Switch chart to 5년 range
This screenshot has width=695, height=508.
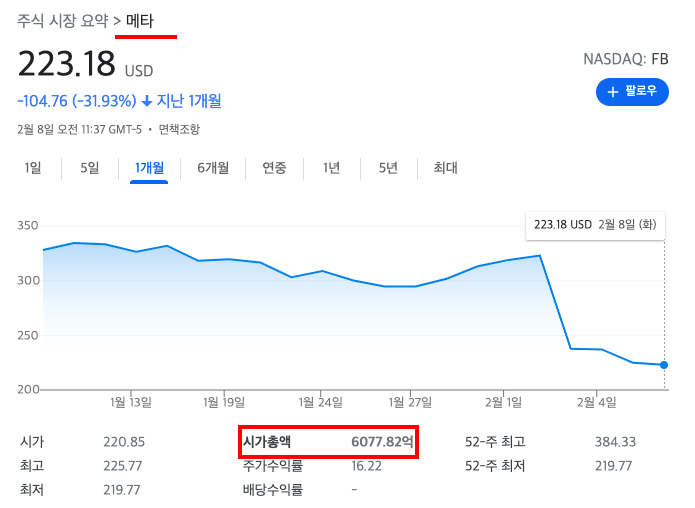coord(388,168)
